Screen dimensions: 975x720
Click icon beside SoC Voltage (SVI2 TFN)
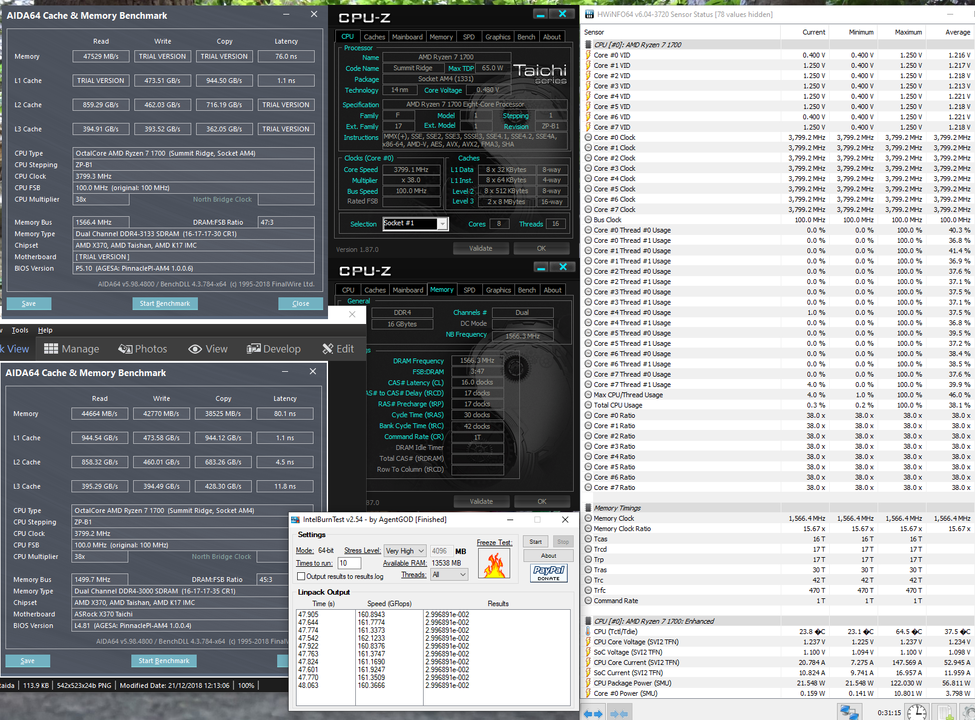pos(588,652)
